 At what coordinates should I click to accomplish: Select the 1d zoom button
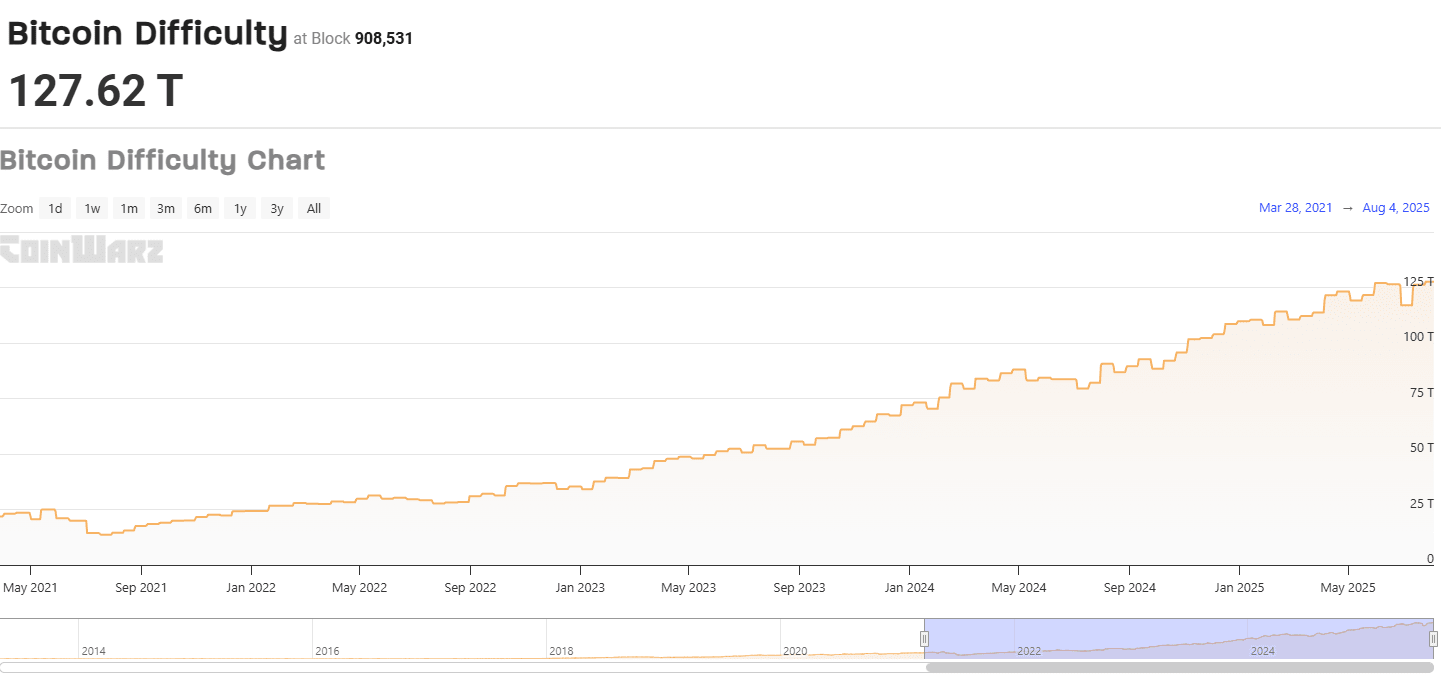[56, 208]
